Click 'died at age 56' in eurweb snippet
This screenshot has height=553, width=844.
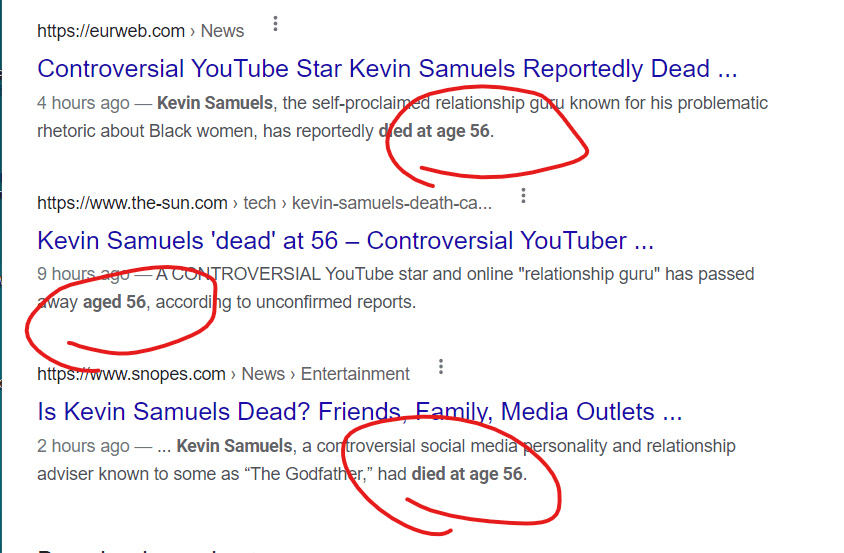tap(435, 131)
